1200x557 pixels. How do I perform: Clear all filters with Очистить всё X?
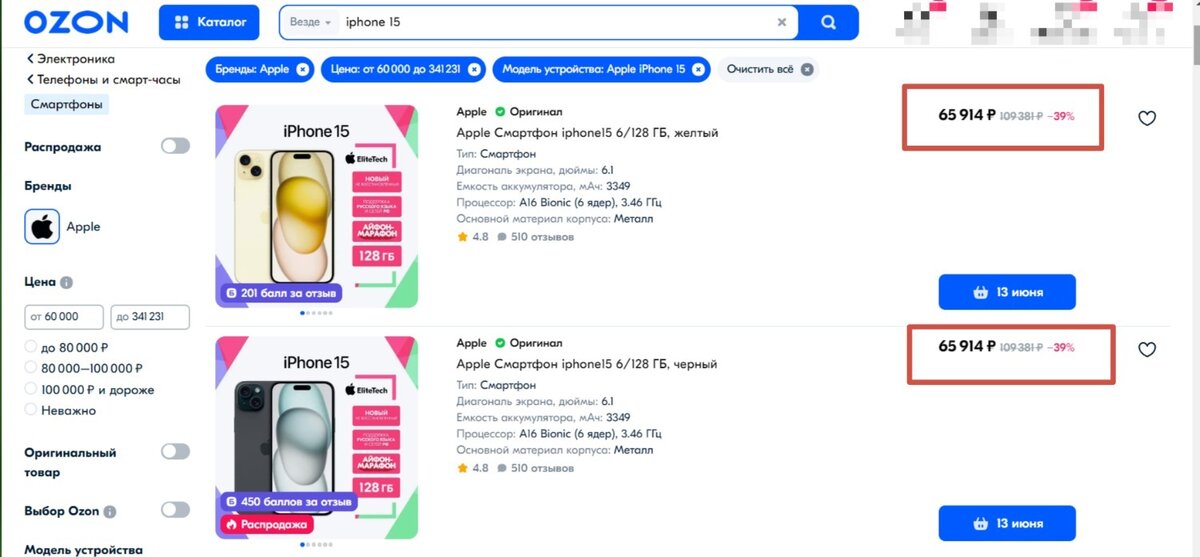807,69
